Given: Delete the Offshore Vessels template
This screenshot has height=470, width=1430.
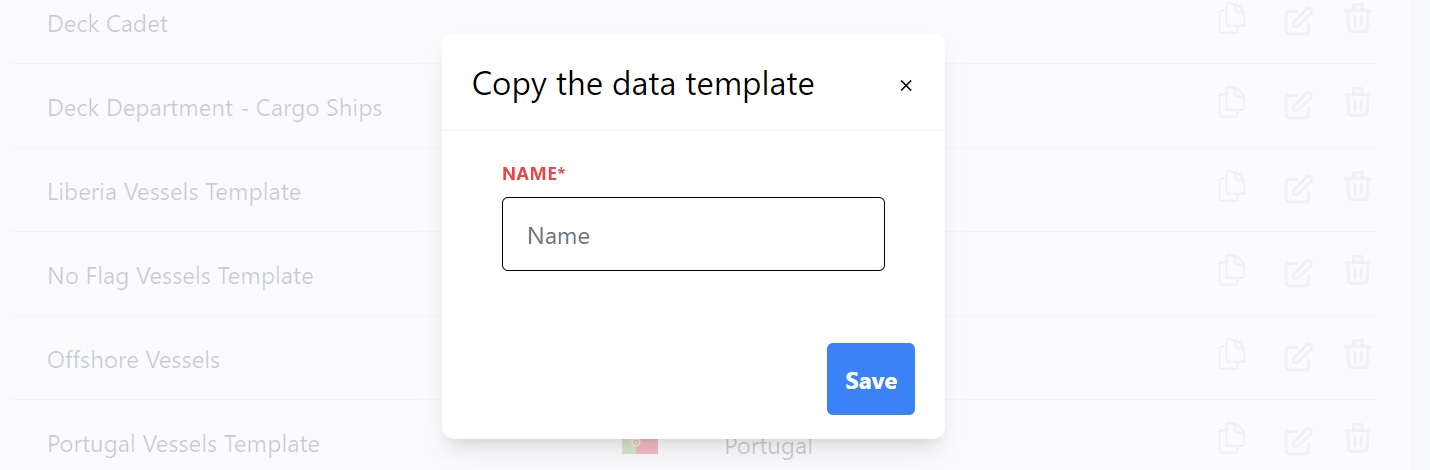Looking at the screenshot, I should point(1357,355).
